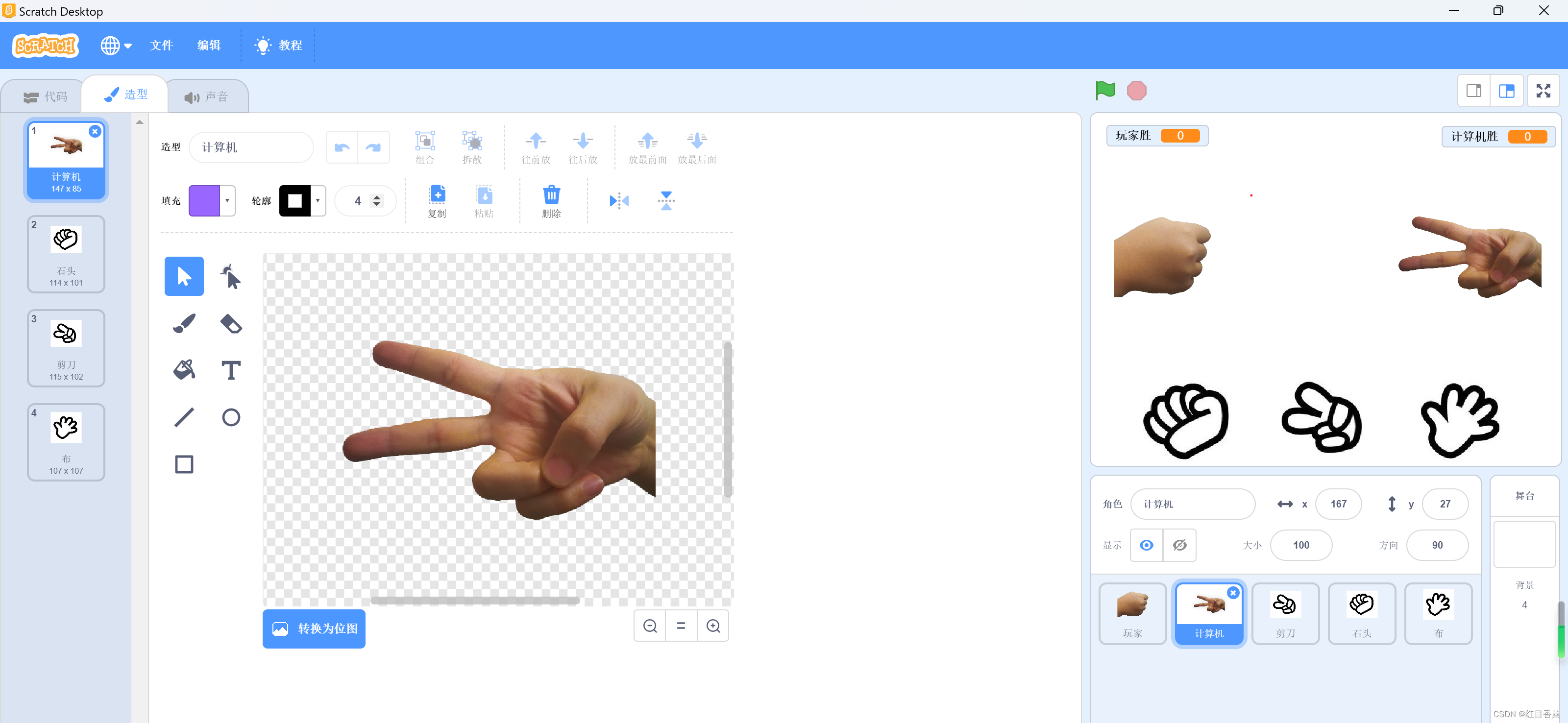Select the Line drawing tool

tap(184, 417)
